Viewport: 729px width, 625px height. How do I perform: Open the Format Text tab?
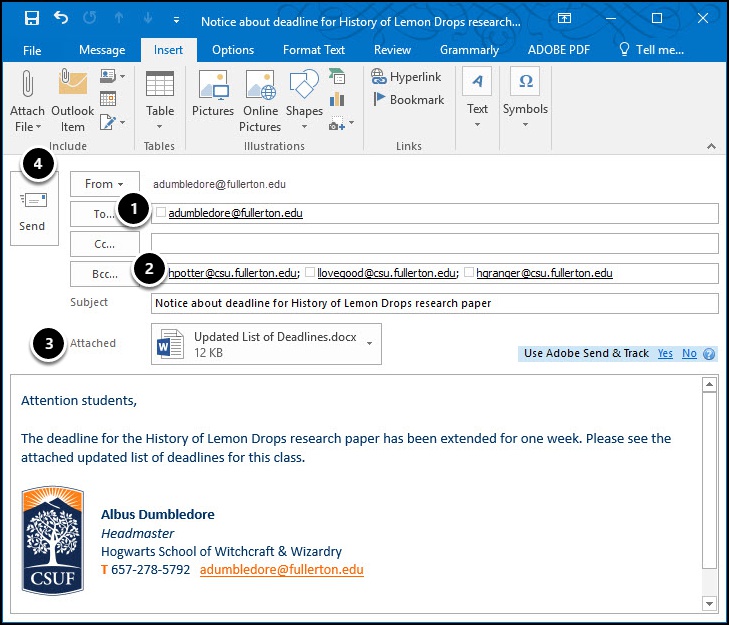coord(314,50)
